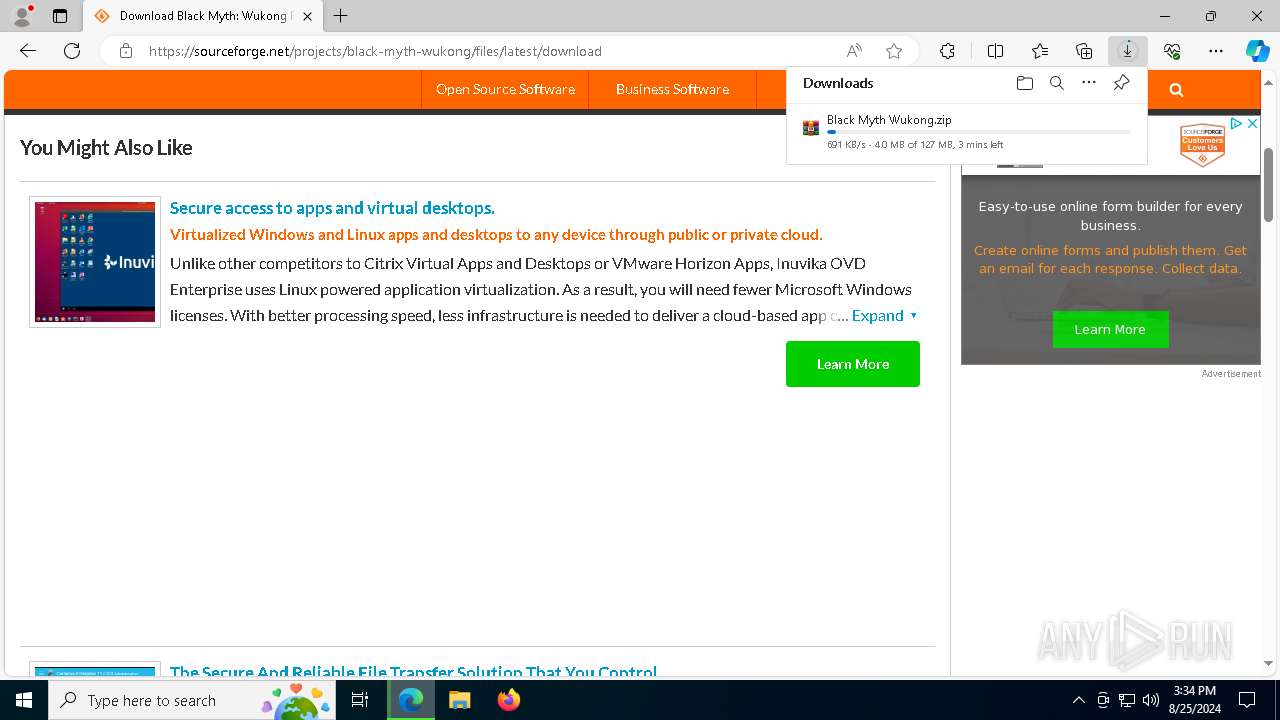Close the Download Black Myth tab
1280x720 pixels.
307,16
